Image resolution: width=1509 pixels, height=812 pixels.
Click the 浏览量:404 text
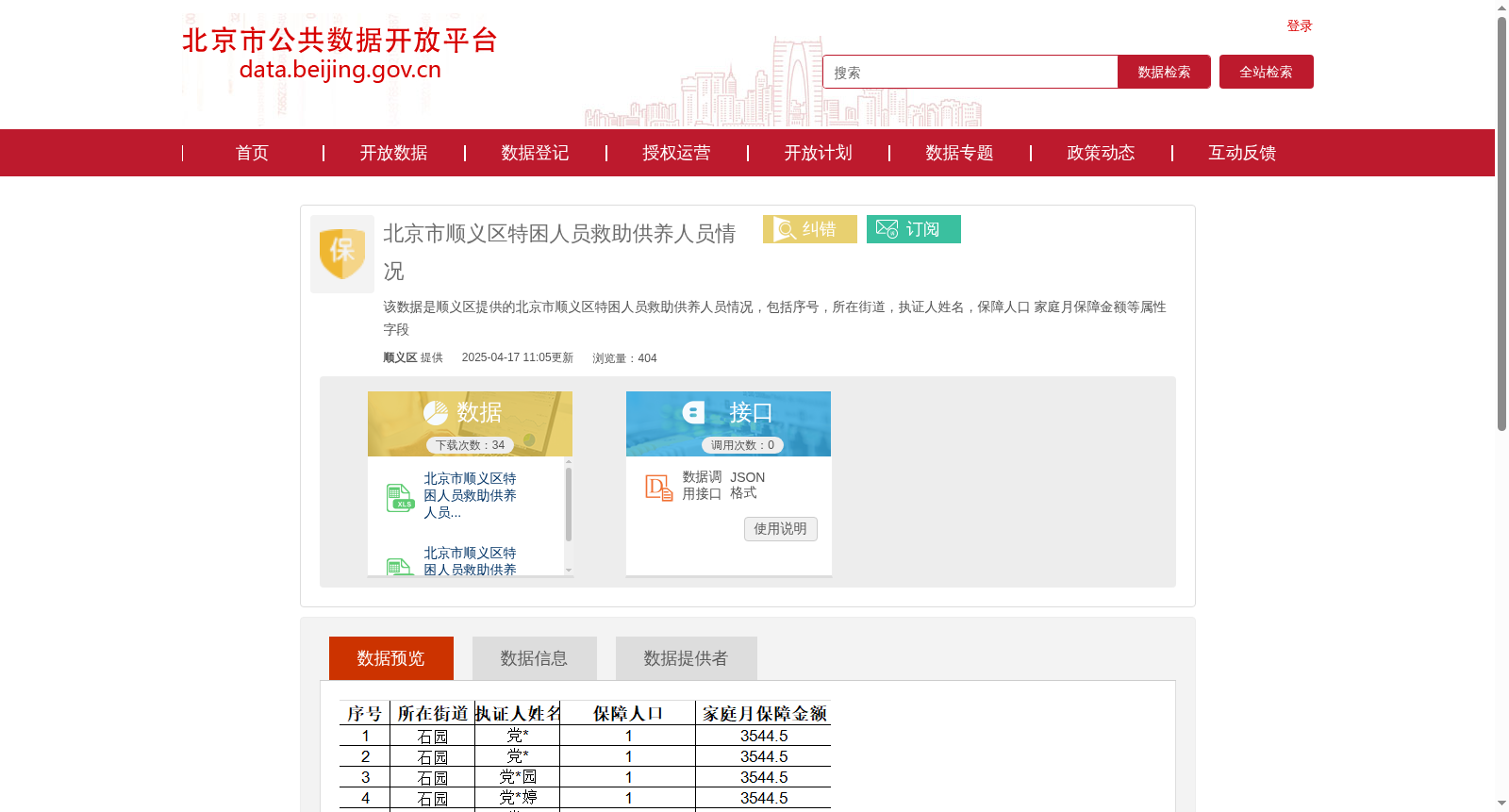624,358
